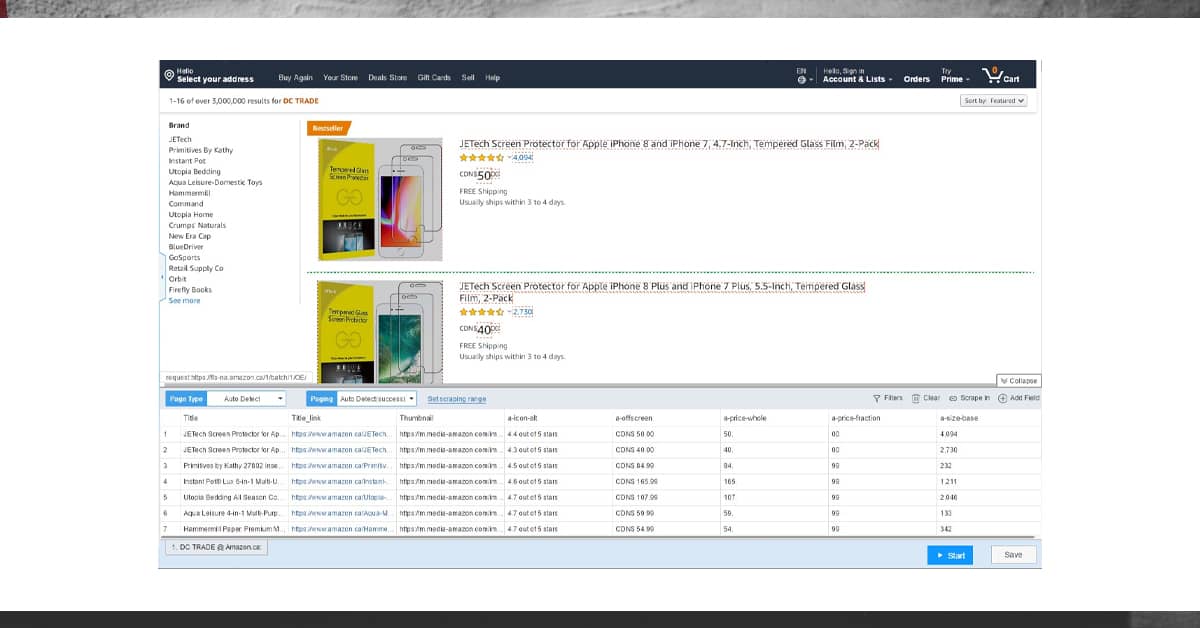Click the a-icon-alt column header
Viewport: 1200px width, 628px height.
(x=523, y=418)
